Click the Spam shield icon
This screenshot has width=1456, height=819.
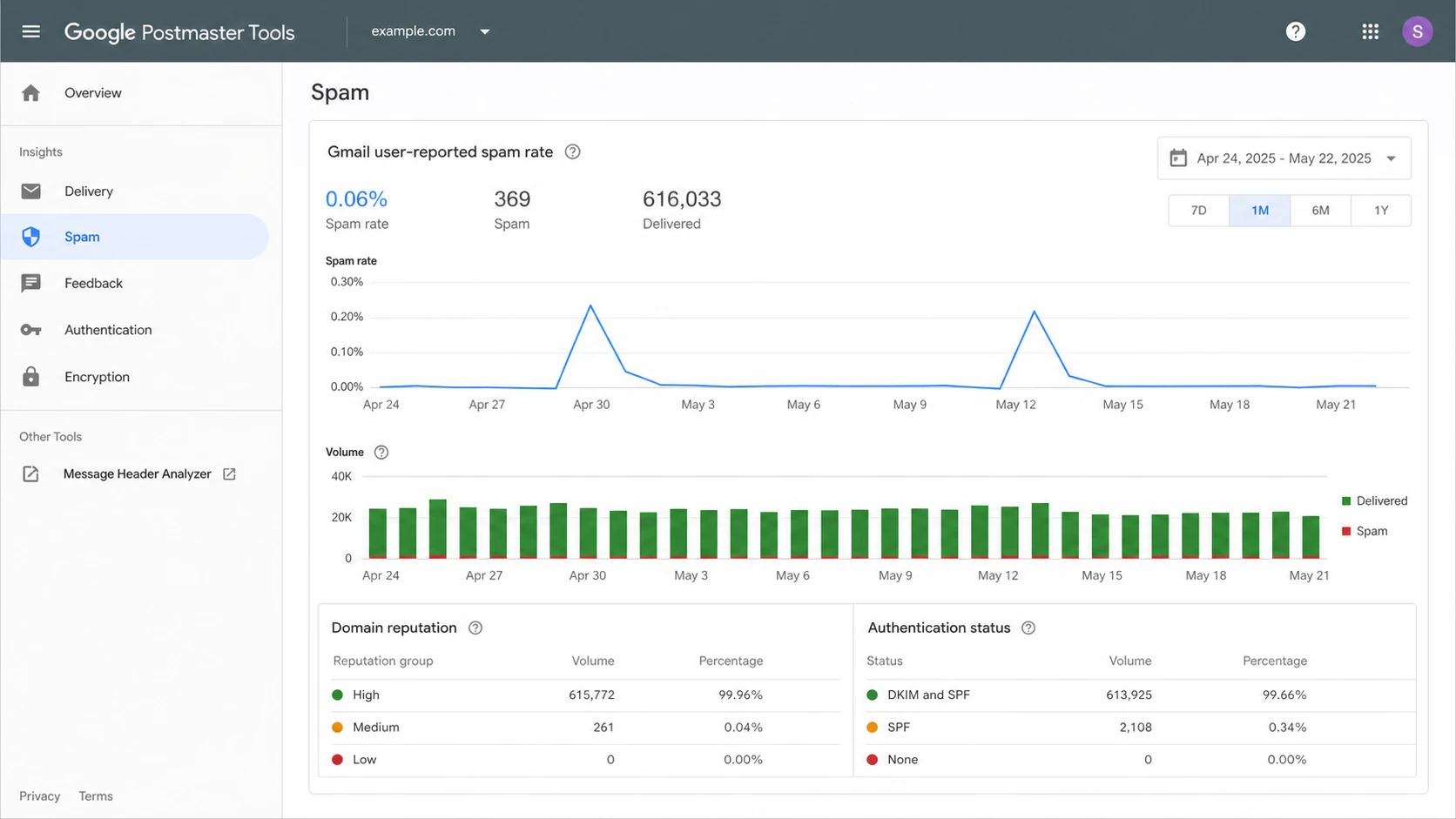(x=31, y=237)
